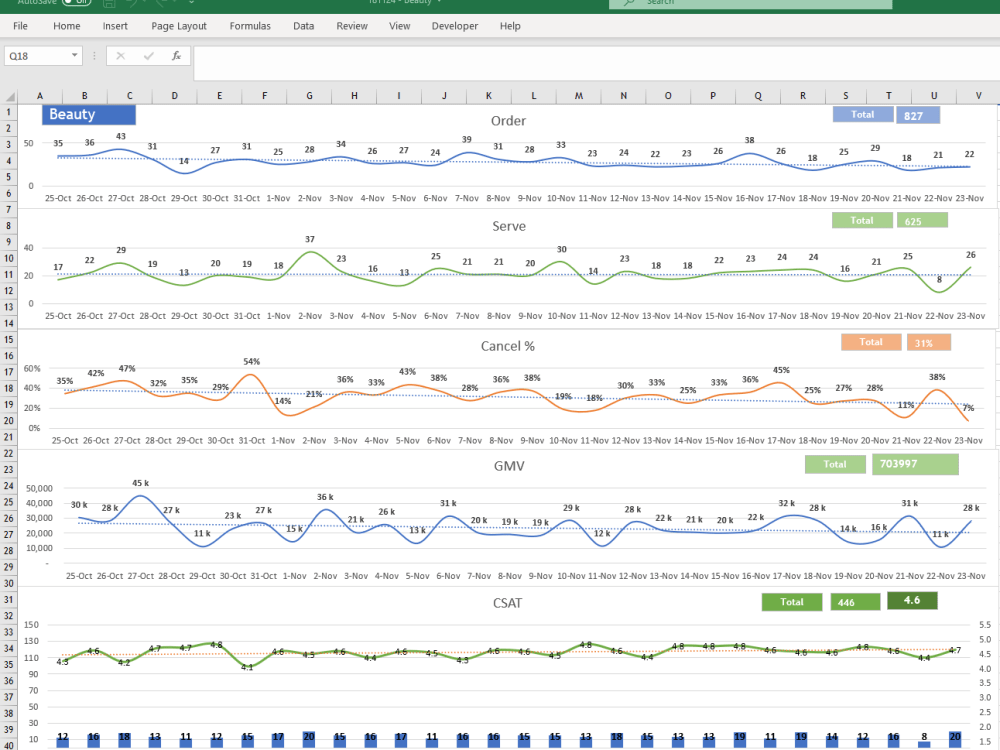
Task: Select the cell showing 827 total orders
Action: pyautogui.click(x=918, y=114)
